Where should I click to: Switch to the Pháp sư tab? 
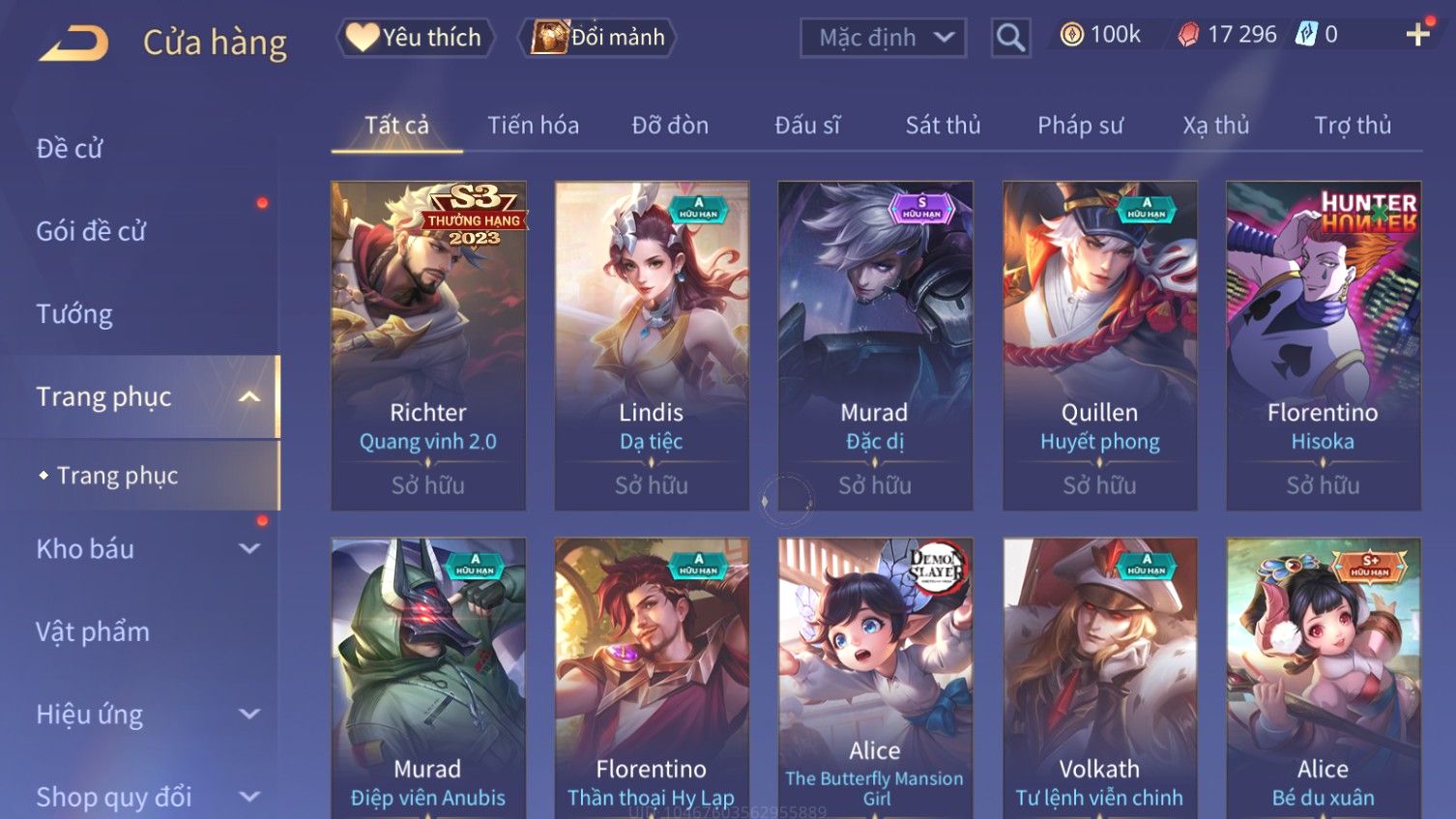tap(1080, 125)
